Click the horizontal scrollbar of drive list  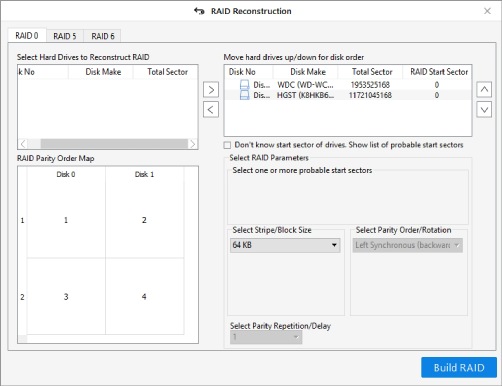[114, 144]
